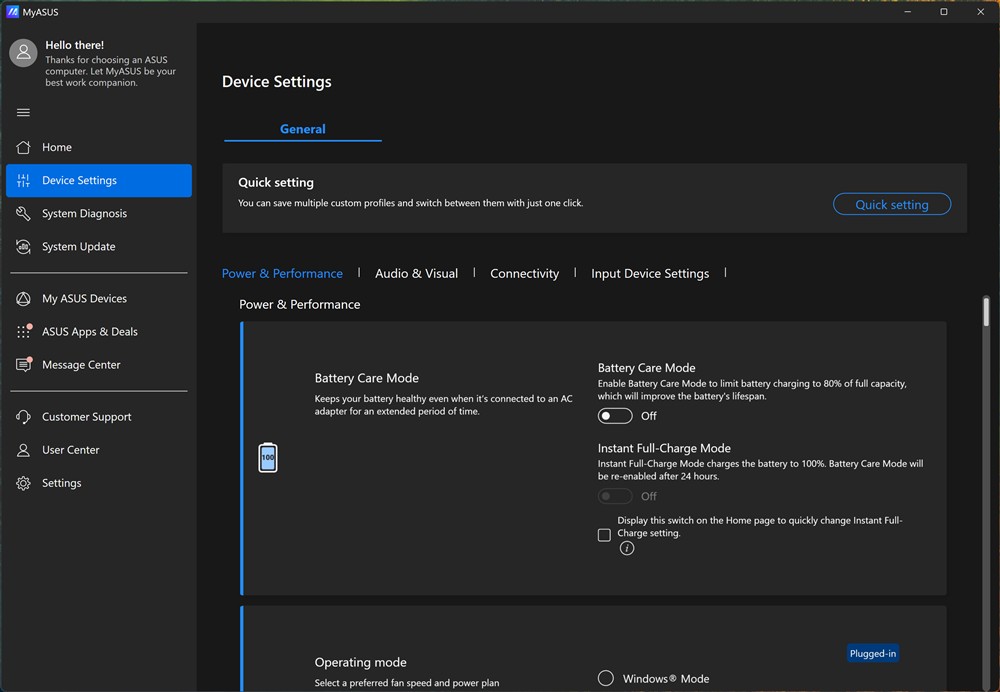Screen dimensions: 1000x692
Task: Click the System Update icon
Action: tap(24, 247)
